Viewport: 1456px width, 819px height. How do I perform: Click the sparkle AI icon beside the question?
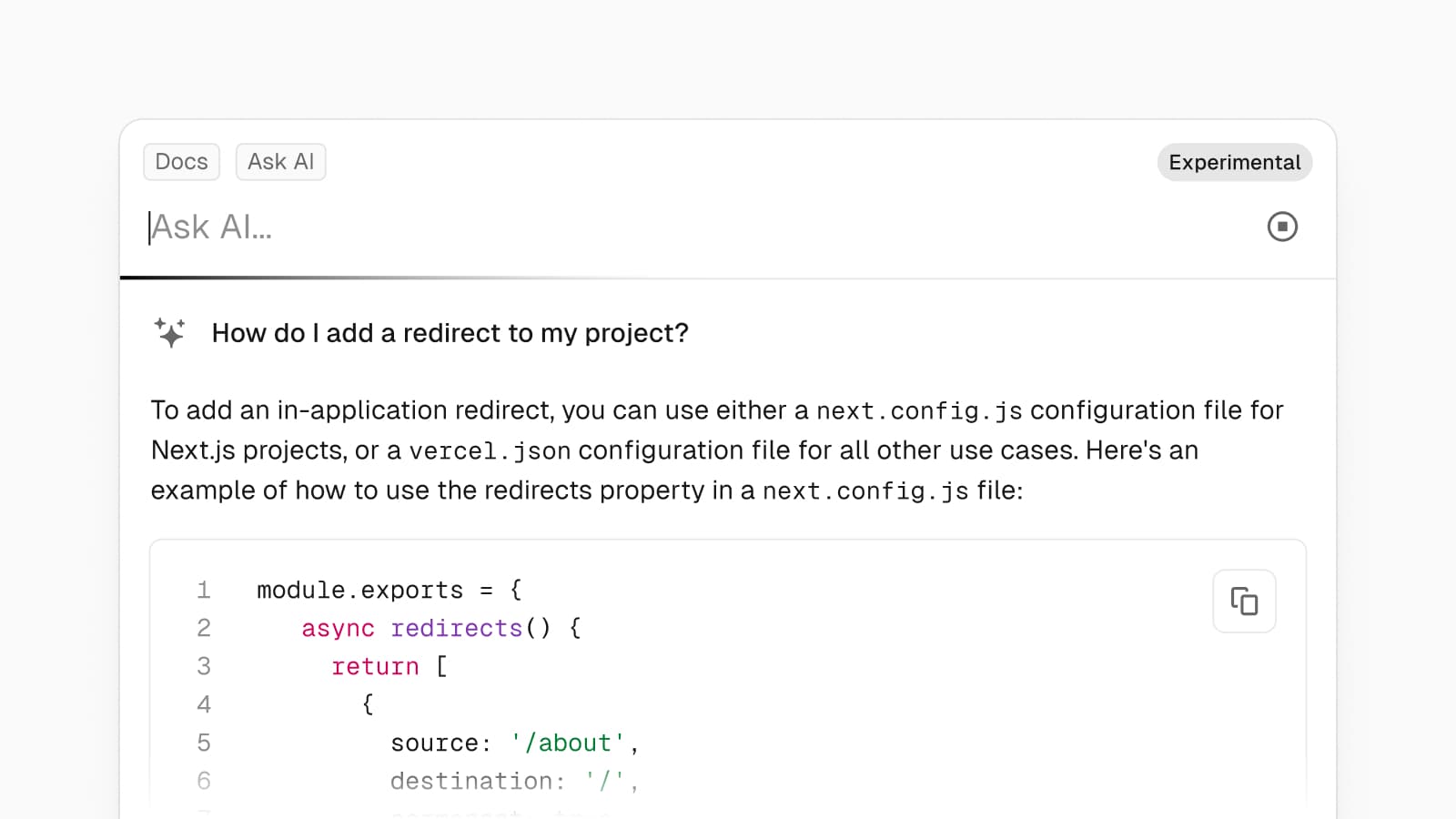pos(170,333)
